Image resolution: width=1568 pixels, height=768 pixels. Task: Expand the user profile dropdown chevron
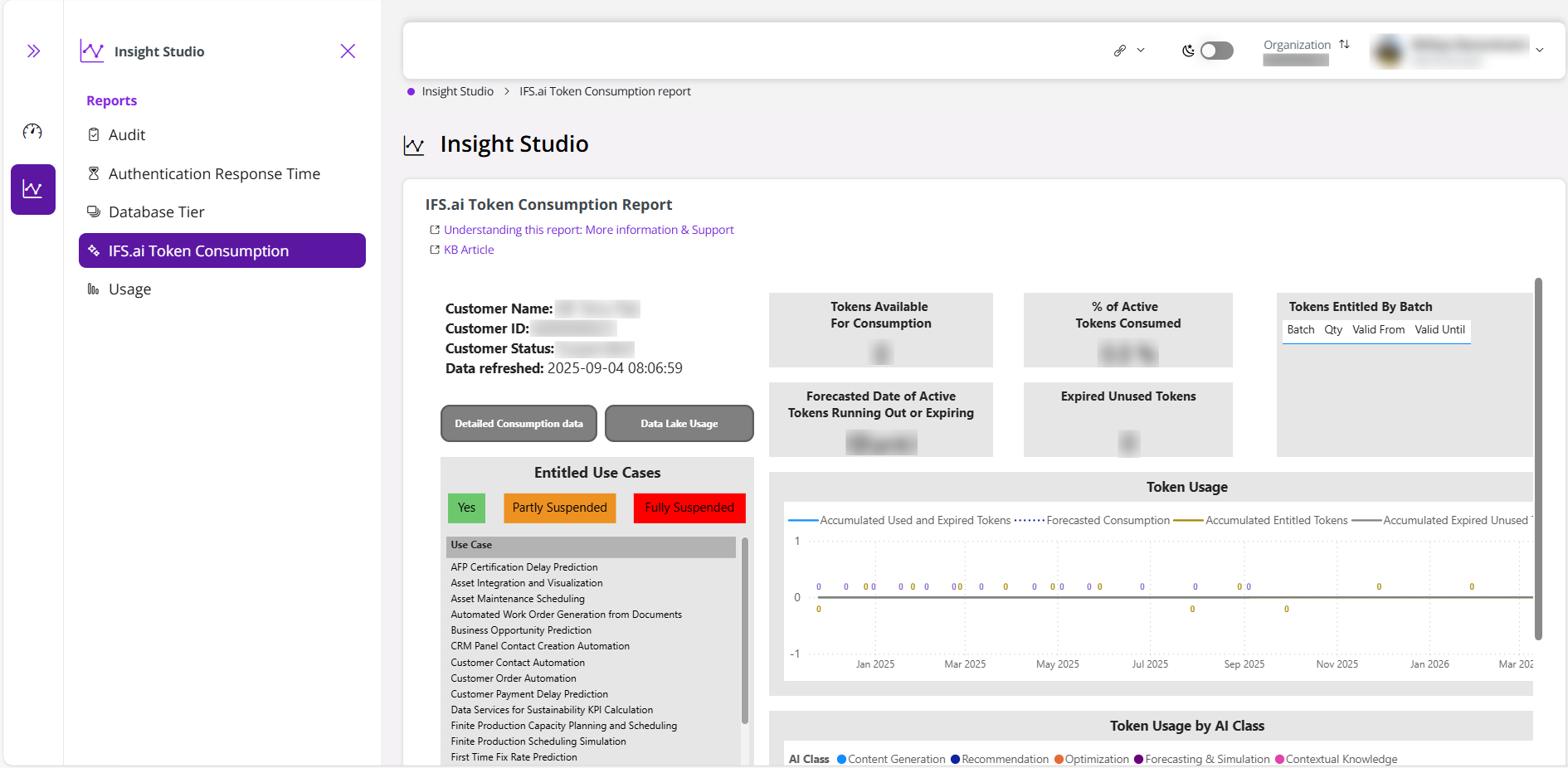click(1540, 51)
